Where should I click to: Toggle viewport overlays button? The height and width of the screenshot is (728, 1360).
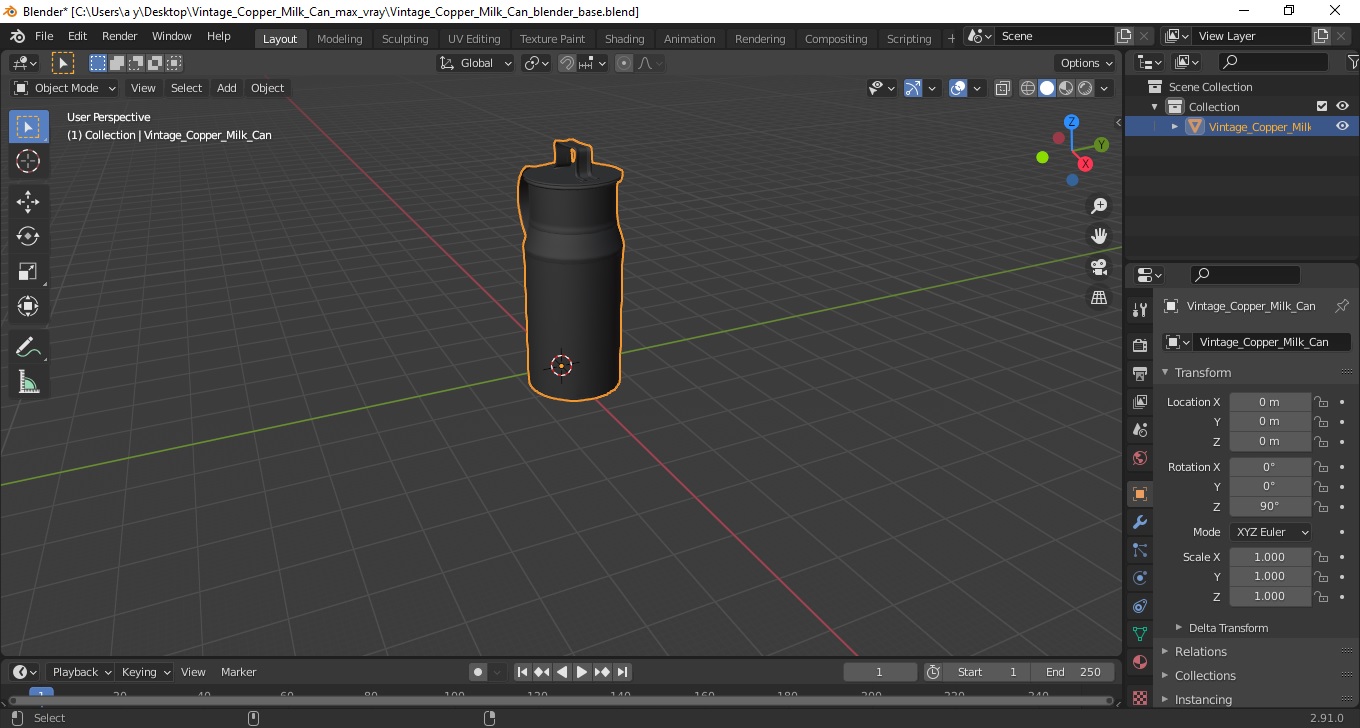pos(958,88)
